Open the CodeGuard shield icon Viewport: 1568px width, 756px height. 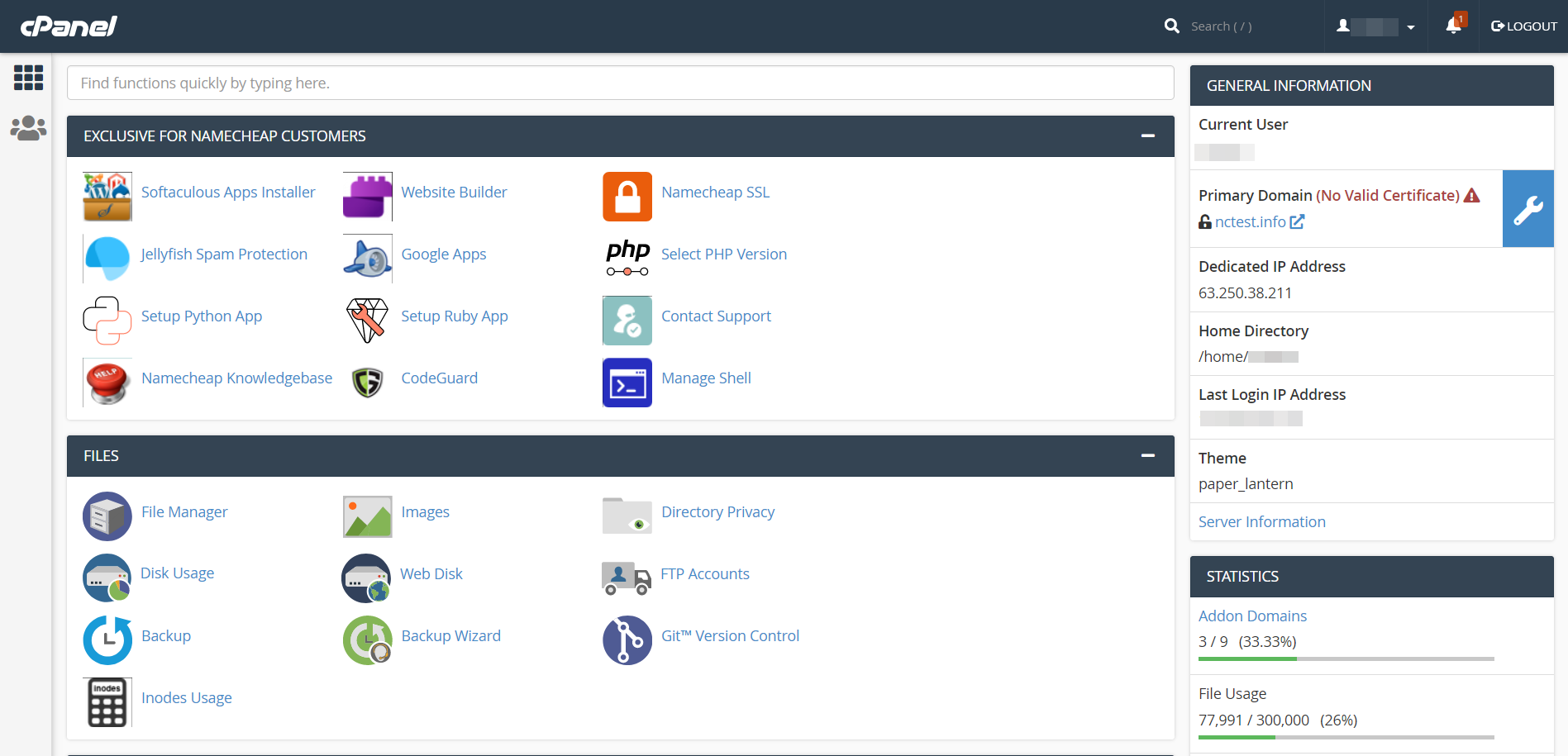point(368,383)
